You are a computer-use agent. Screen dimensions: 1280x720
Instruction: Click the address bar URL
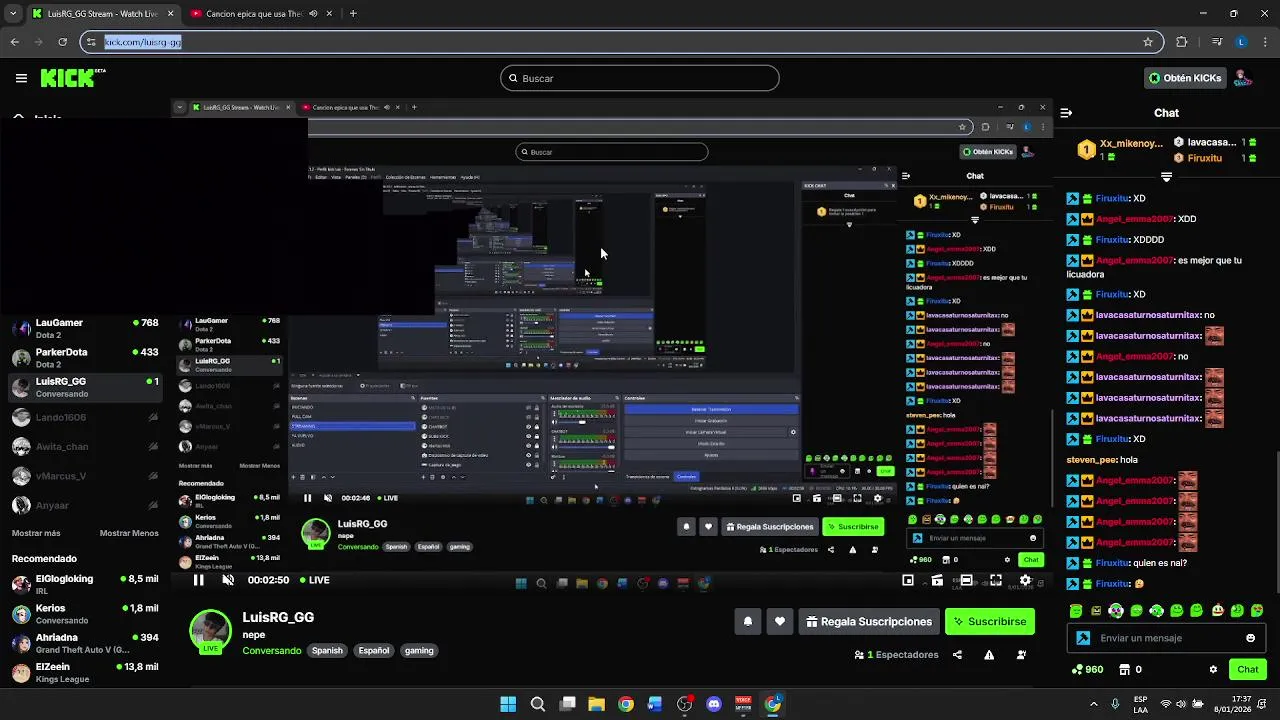coord(143,42)
